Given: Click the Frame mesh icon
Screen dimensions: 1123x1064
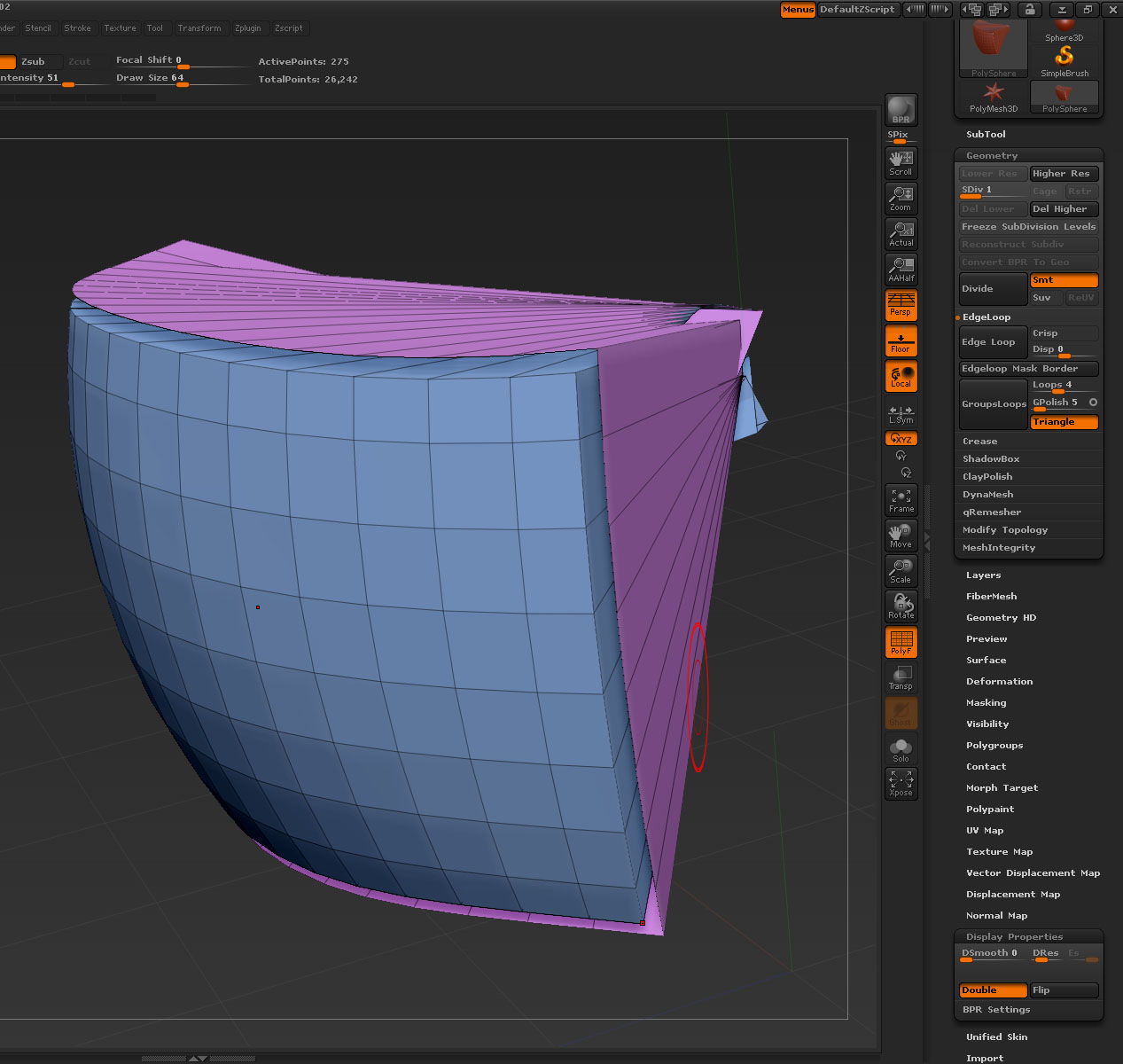Looking at the screenshot, I should pyautogui.click(x=901, y=501).
